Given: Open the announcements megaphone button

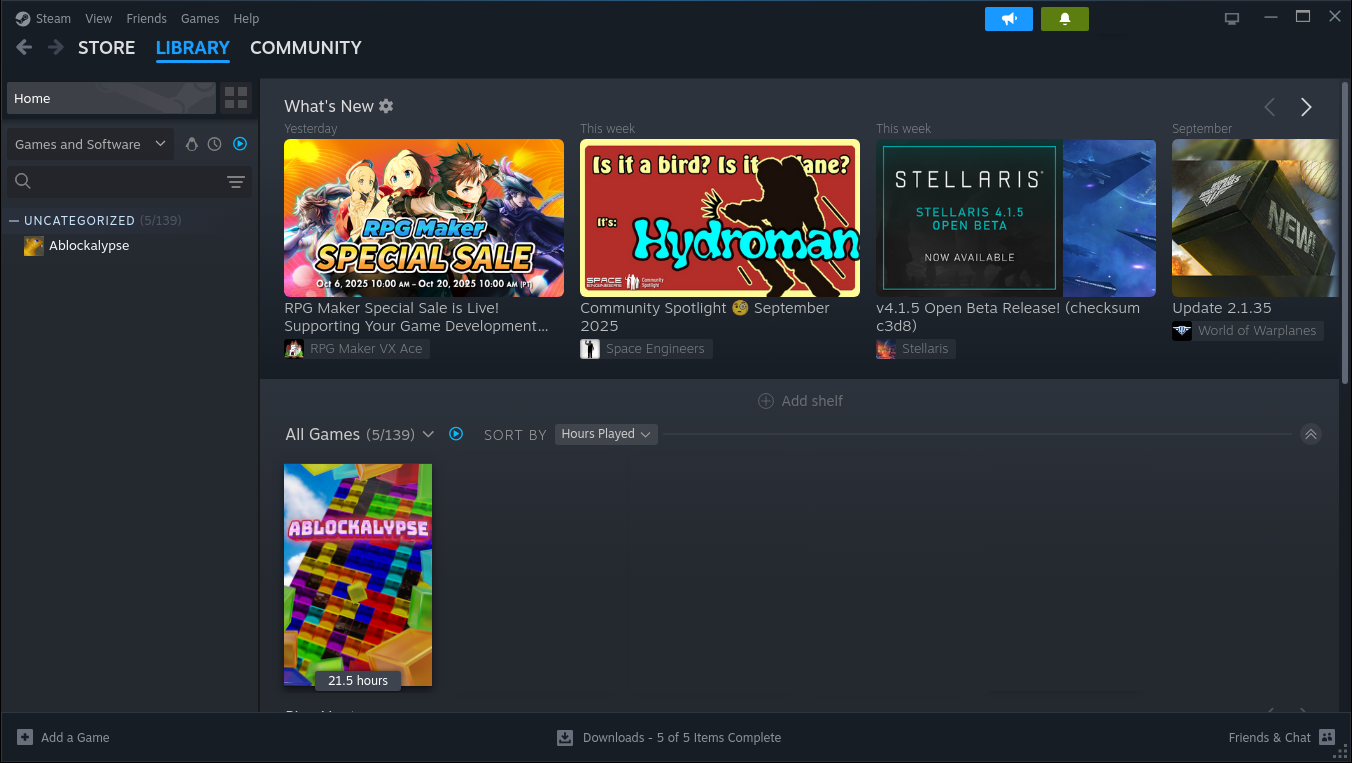Looking at the screenshot, I should (x=1009, y=19).
